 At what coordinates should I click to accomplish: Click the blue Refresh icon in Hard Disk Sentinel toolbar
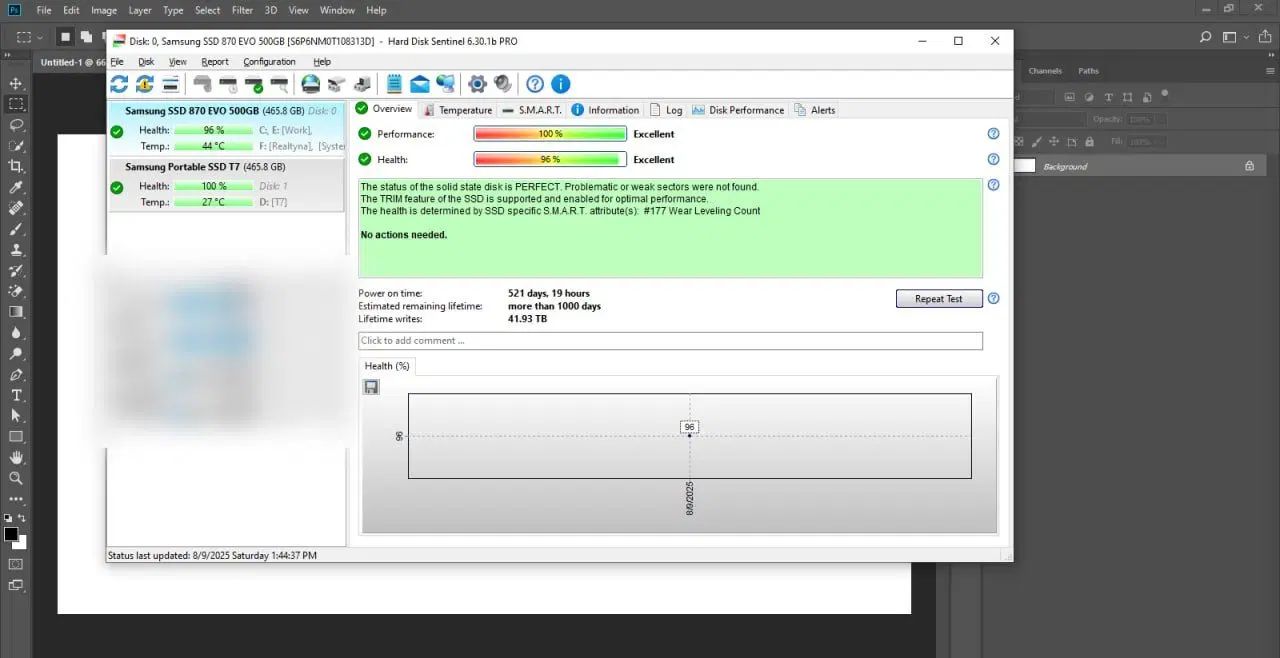tap(119, 84)
